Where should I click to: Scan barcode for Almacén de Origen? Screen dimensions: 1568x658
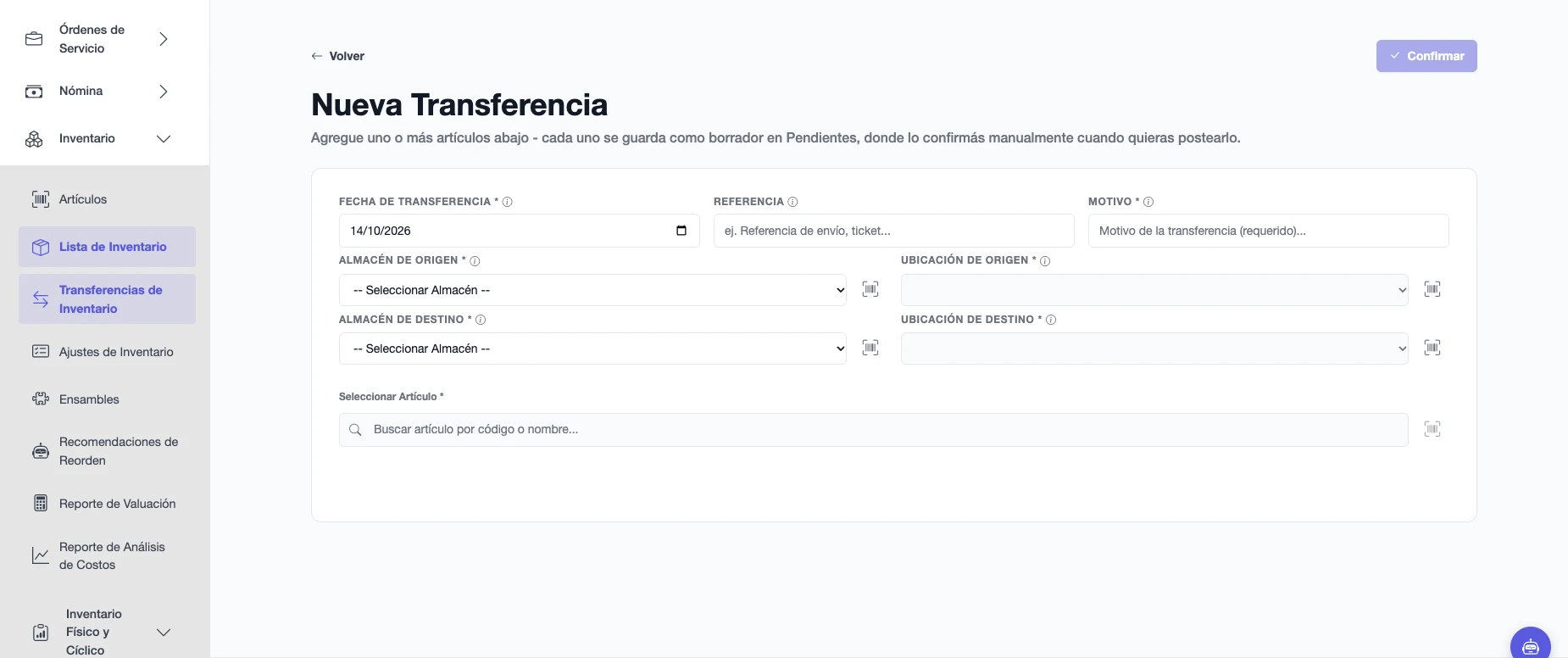click(x=870, y=289)
